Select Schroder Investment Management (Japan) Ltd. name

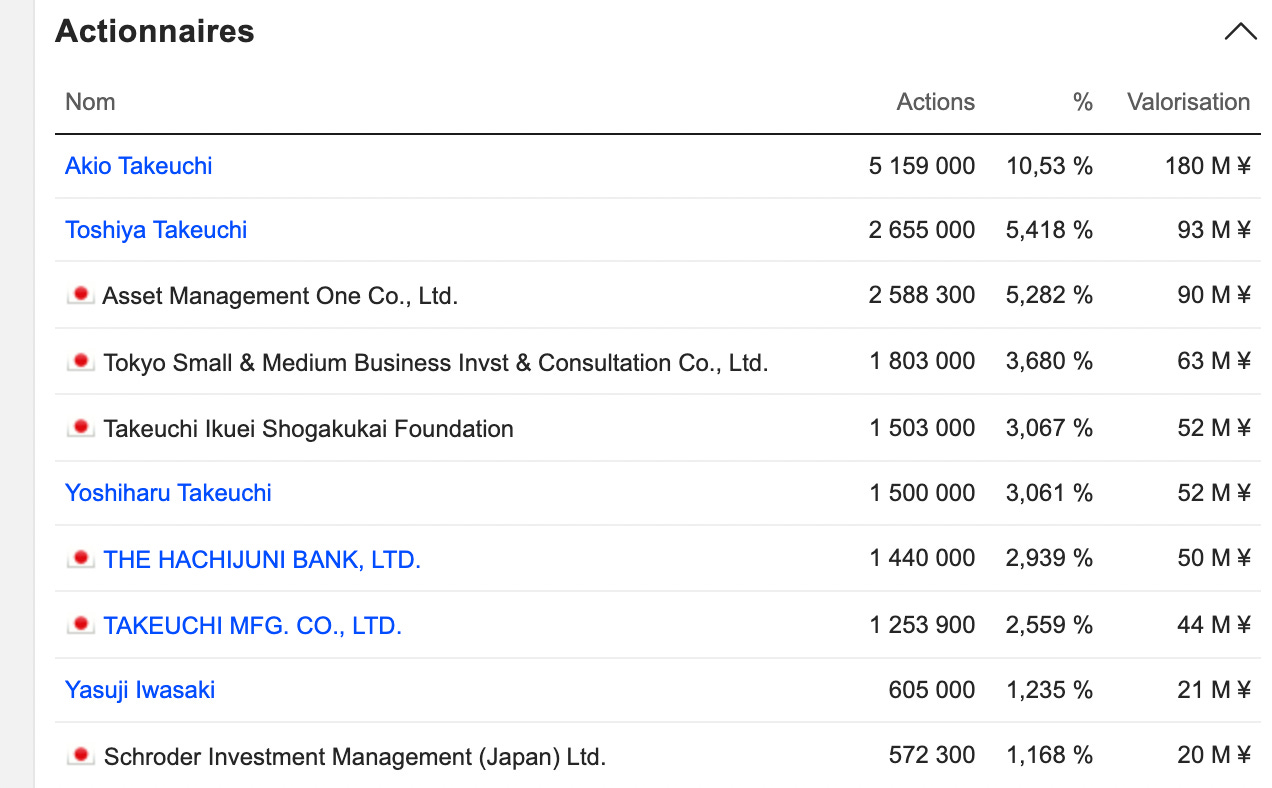(355, 757)
